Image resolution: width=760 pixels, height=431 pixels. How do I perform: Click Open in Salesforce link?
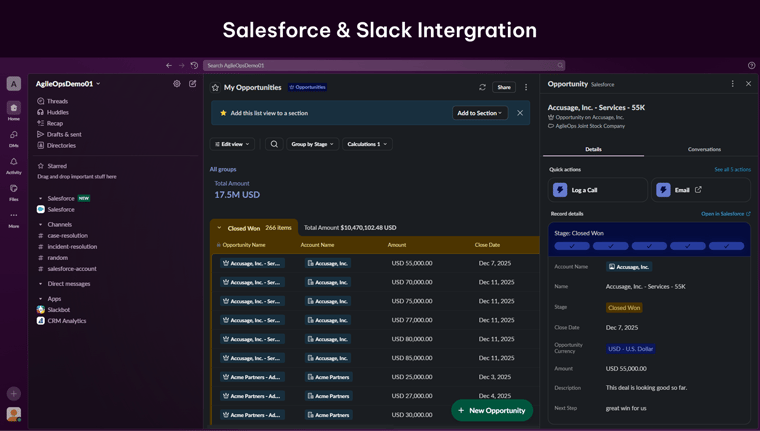coord(726,214)
